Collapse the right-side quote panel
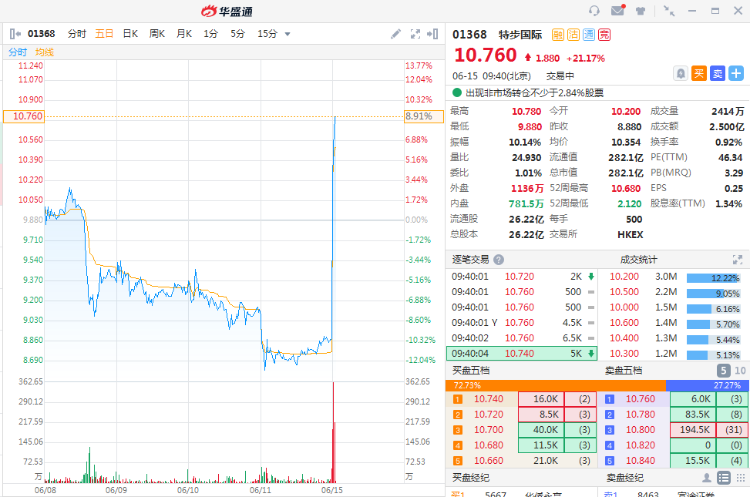This screenshot has height=497, width=750. (x=432, y=33)
